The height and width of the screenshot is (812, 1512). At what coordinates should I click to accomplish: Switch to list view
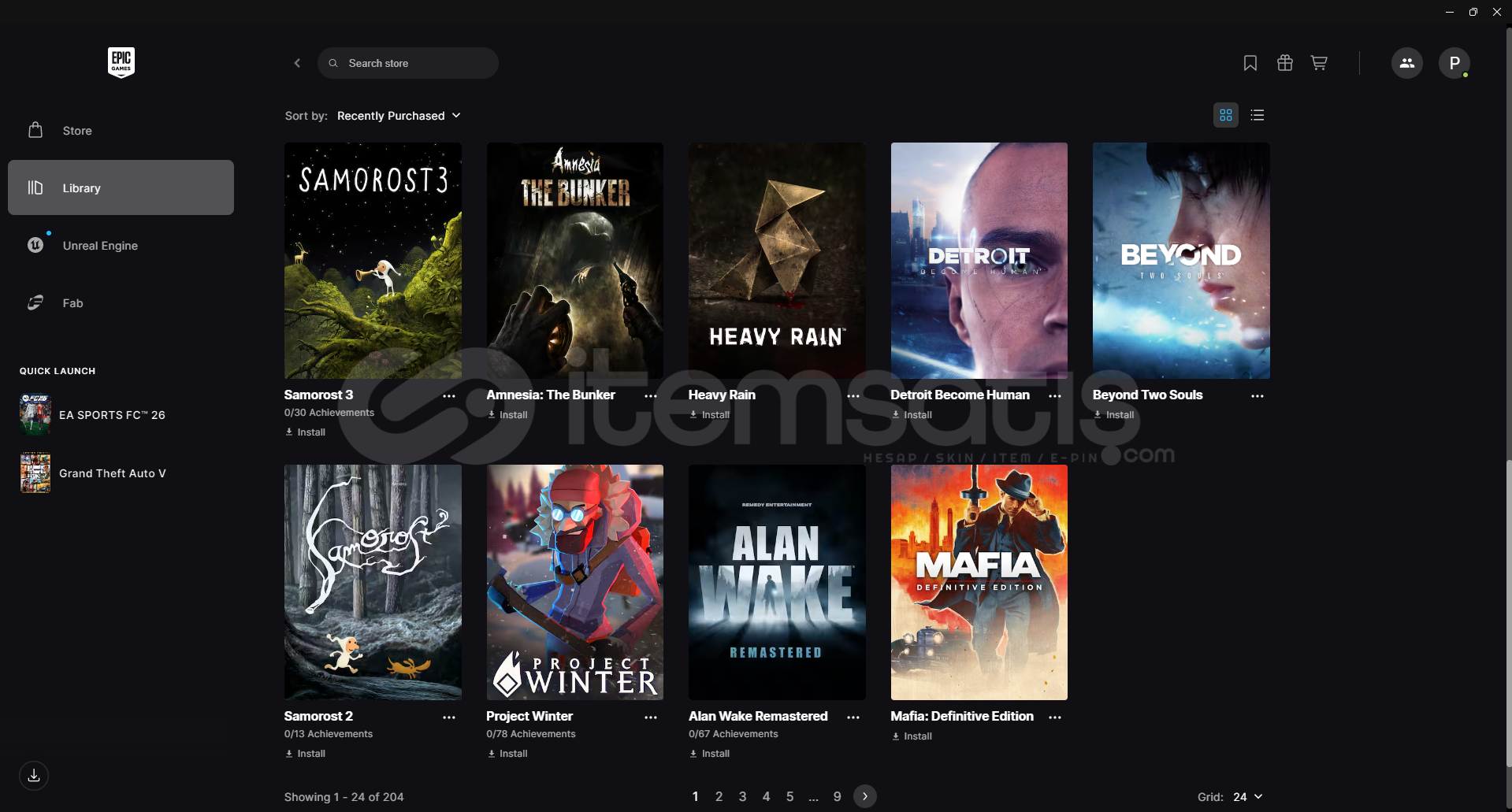coord(1258,115)
